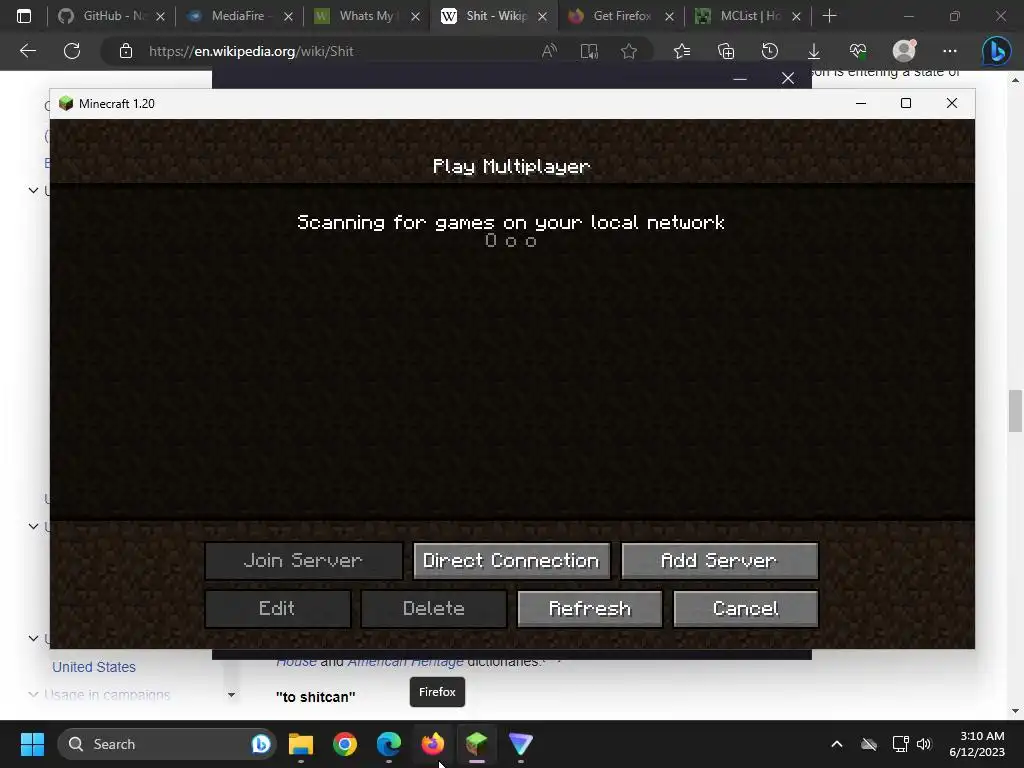
Task: Switch to Minecraft on the taskbar
Action: 477,744
